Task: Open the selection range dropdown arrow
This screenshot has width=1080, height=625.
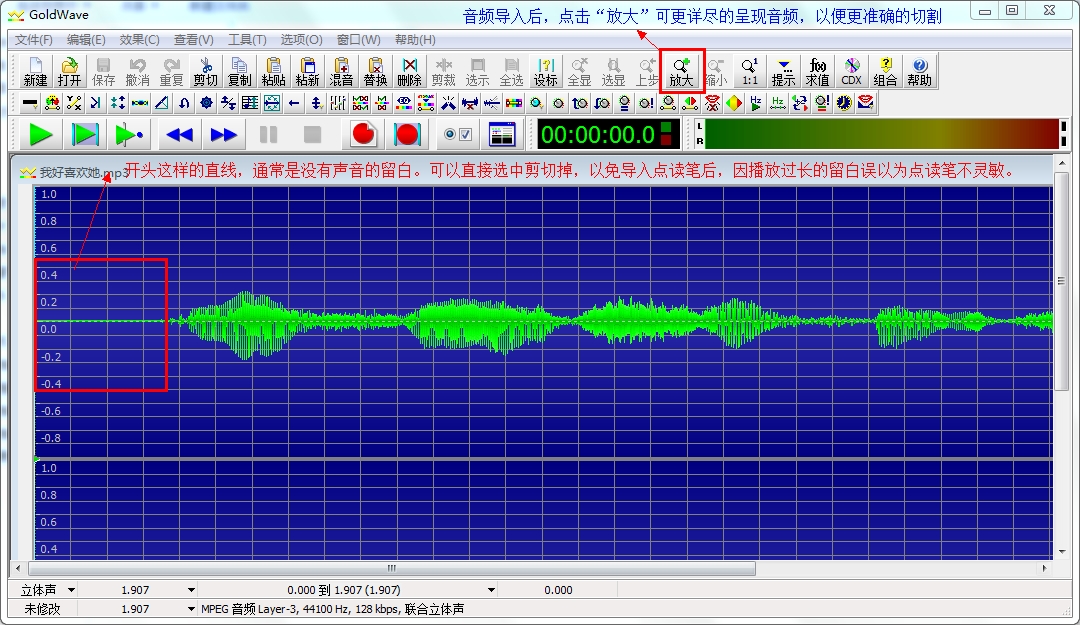Action: (490, 590)
